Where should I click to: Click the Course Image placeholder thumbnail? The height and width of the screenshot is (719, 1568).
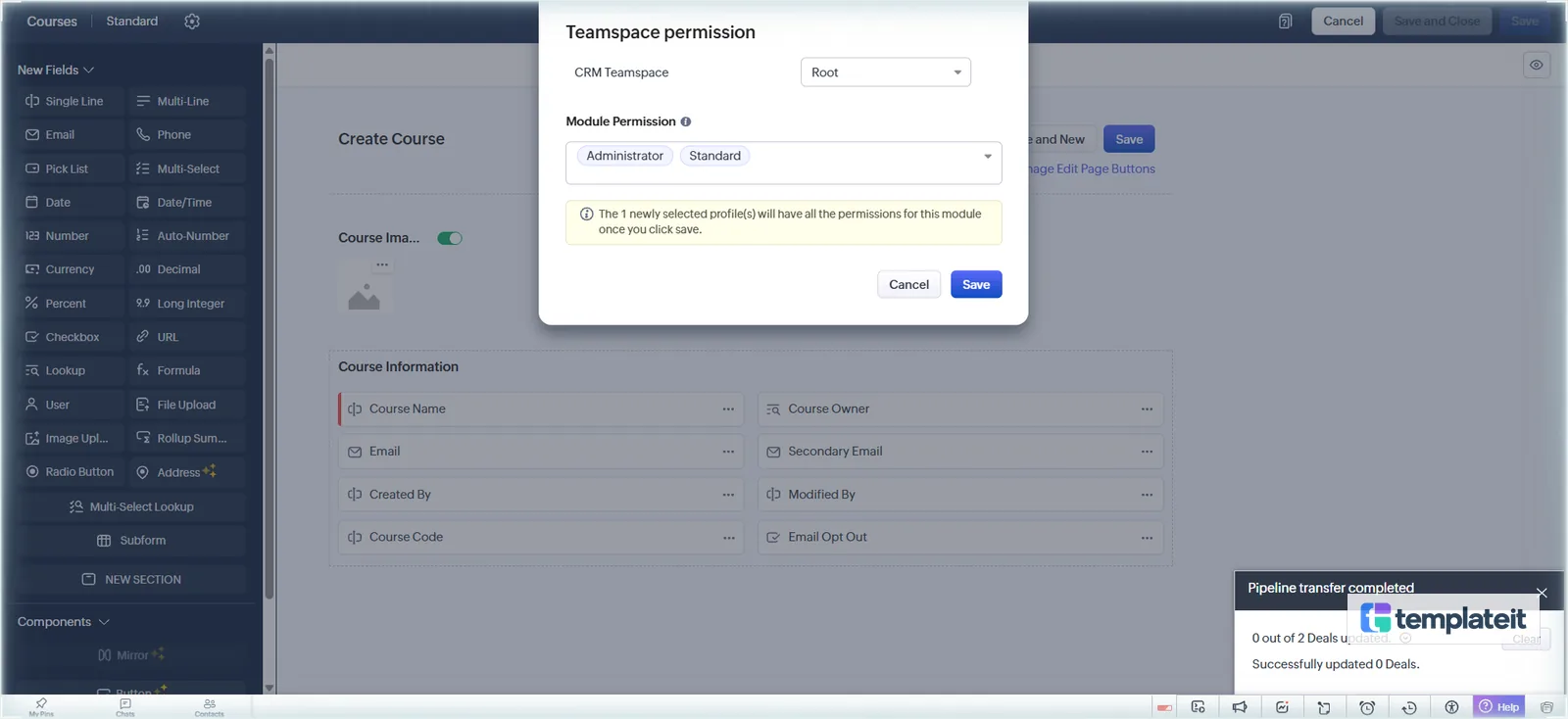364,296
